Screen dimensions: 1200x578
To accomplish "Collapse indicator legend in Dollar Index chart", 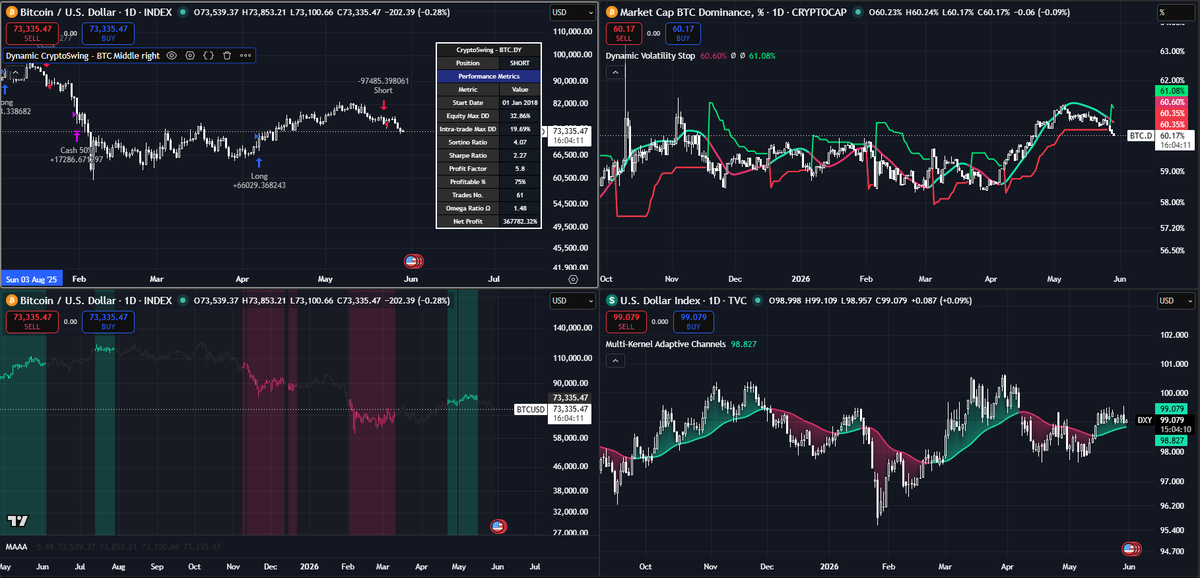I will pyautogui.click(x=615, y=360).
